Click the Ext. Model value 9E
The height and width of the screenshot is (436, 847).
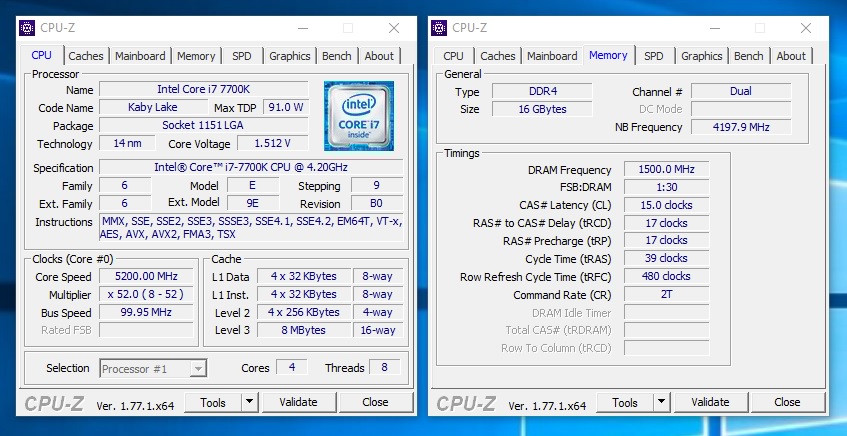[253, 203]
